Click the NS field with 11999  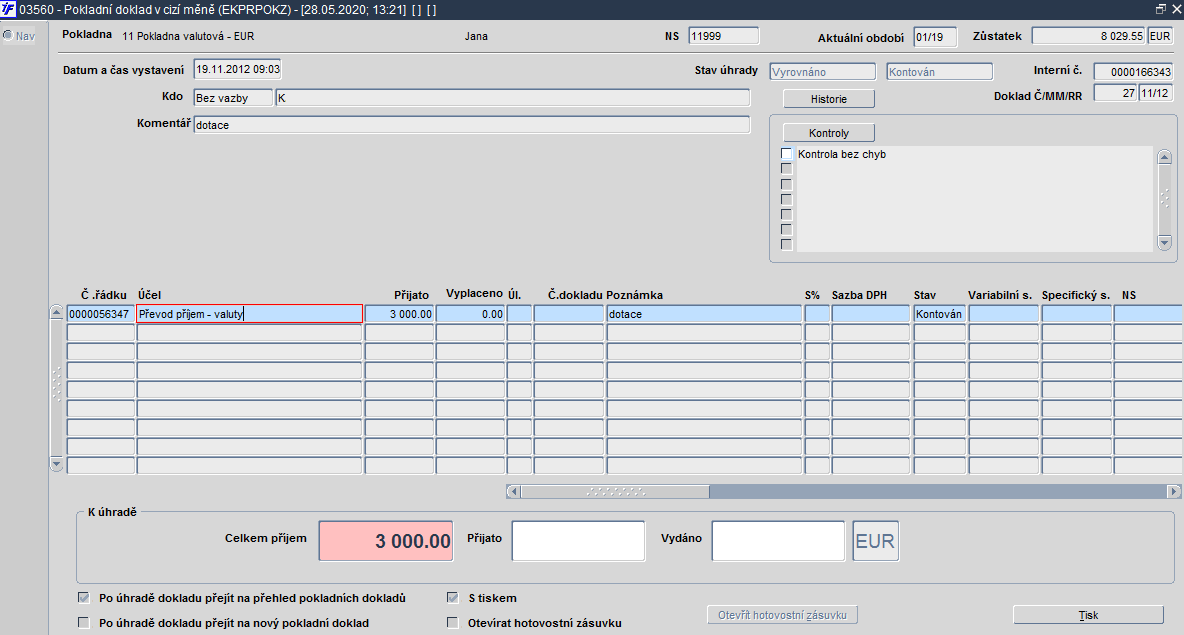click(723, 35)
